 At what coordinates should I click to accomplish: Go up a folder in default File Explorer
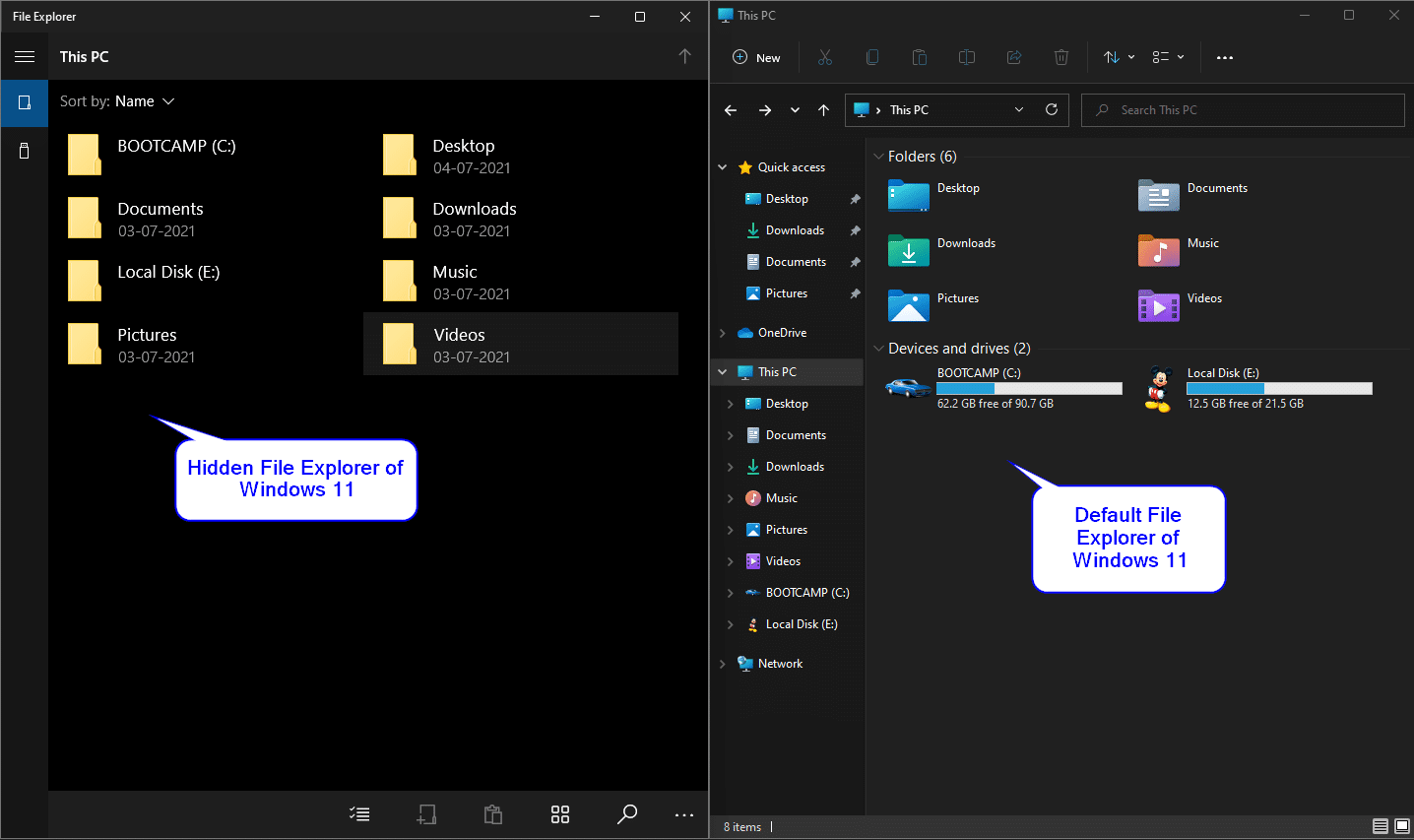pos(823,110)
